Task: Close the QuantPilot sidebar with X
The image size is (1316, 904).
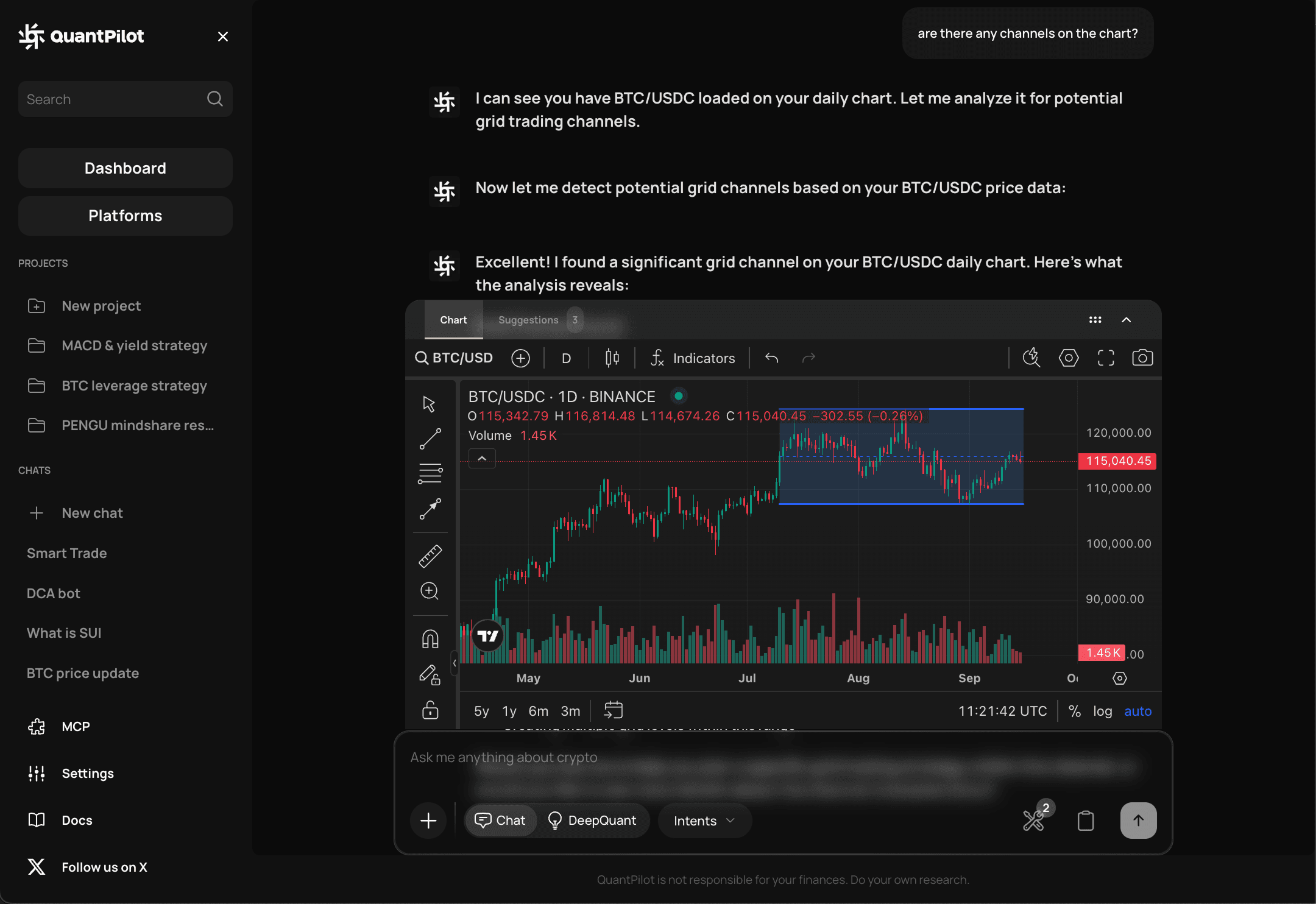Action: [223, 37]
